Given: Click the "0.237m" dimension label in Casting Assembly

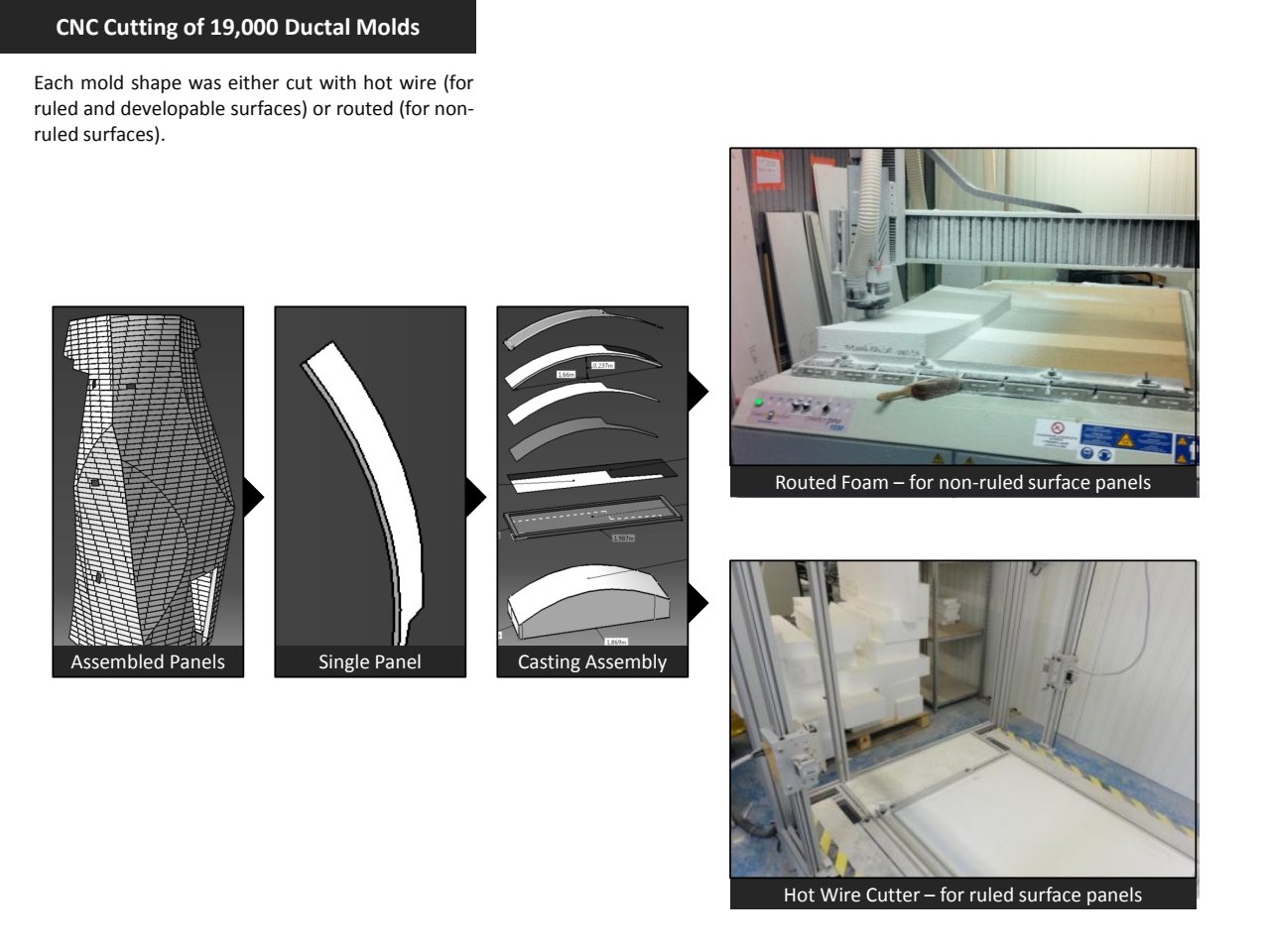Looking at the screenshot, I should click(x=602, y=365).
